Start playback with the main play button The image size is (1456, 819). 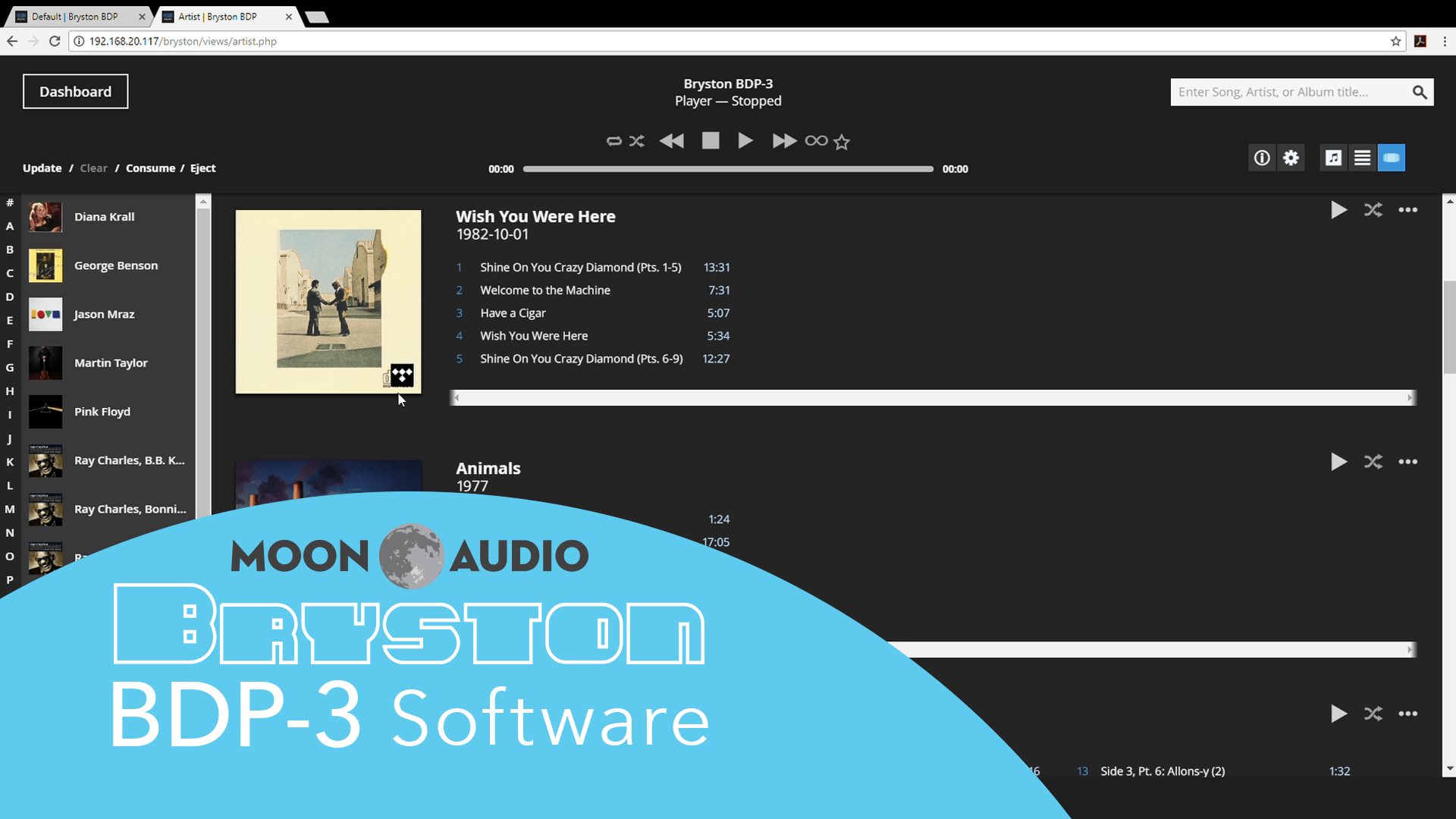click(x=745, y=140)
